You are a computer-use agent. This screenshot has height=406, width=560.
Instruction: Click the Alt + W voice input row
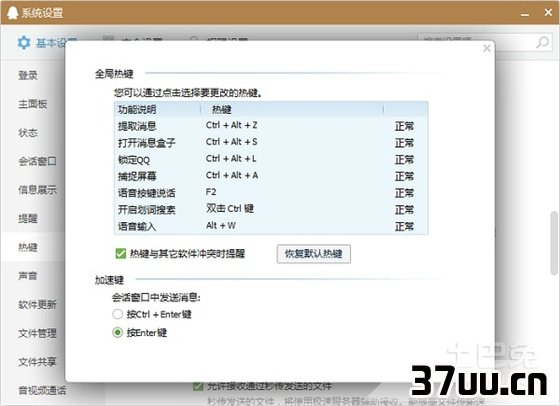[x=271, y=226]
